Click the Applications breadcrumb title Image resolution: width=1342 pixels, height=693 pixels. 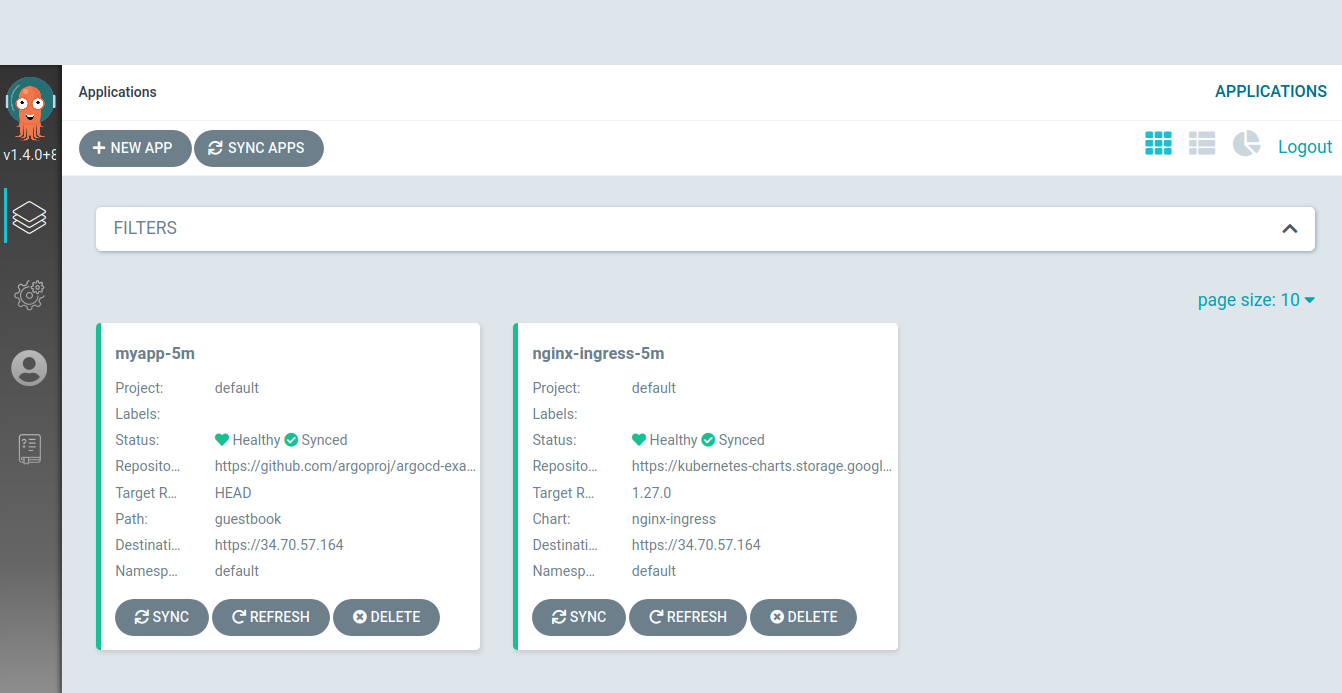[x=118, y=92]
